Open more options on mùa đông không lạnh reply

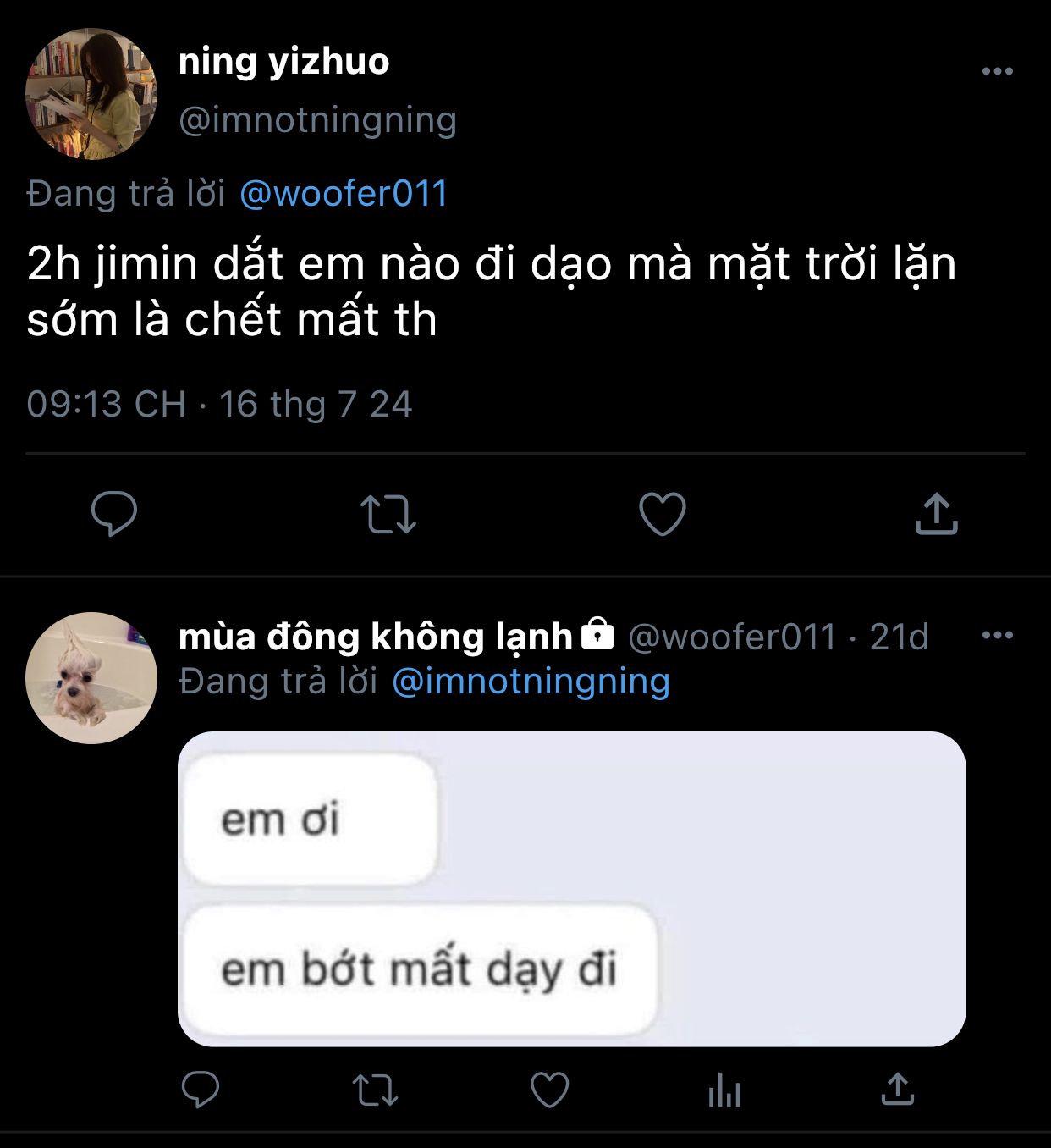(998, 635)
